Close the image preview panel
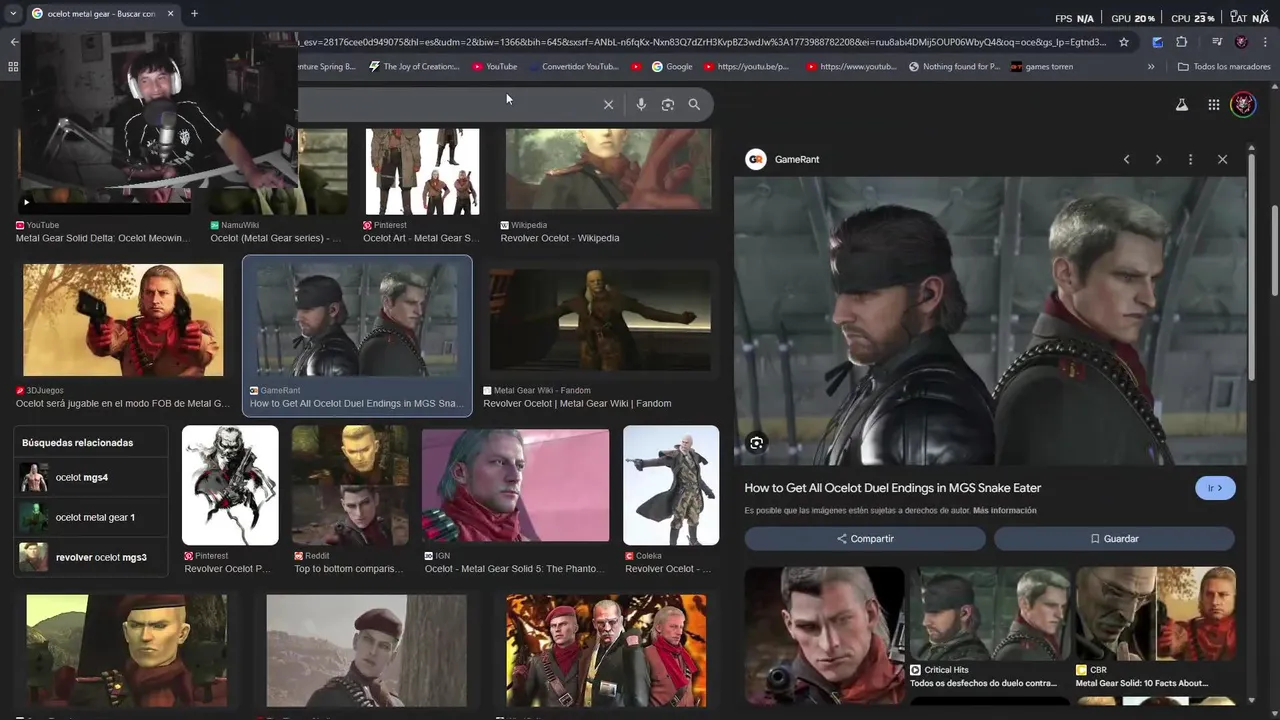Viewport: 1280px width, 720px height. [1222, 160]
